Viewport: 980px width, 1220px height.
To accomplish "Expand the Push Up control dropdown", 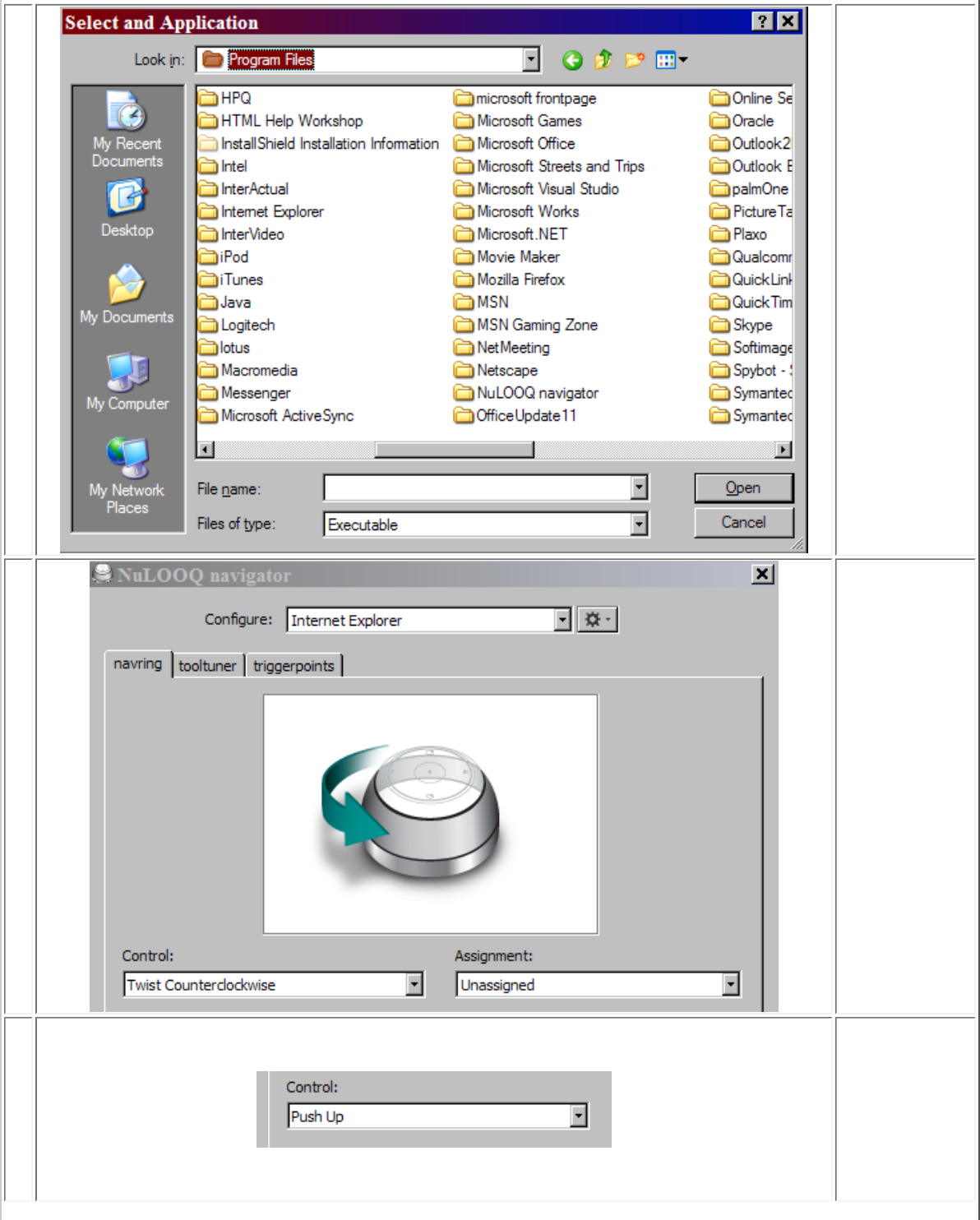I will point(579,1116).
